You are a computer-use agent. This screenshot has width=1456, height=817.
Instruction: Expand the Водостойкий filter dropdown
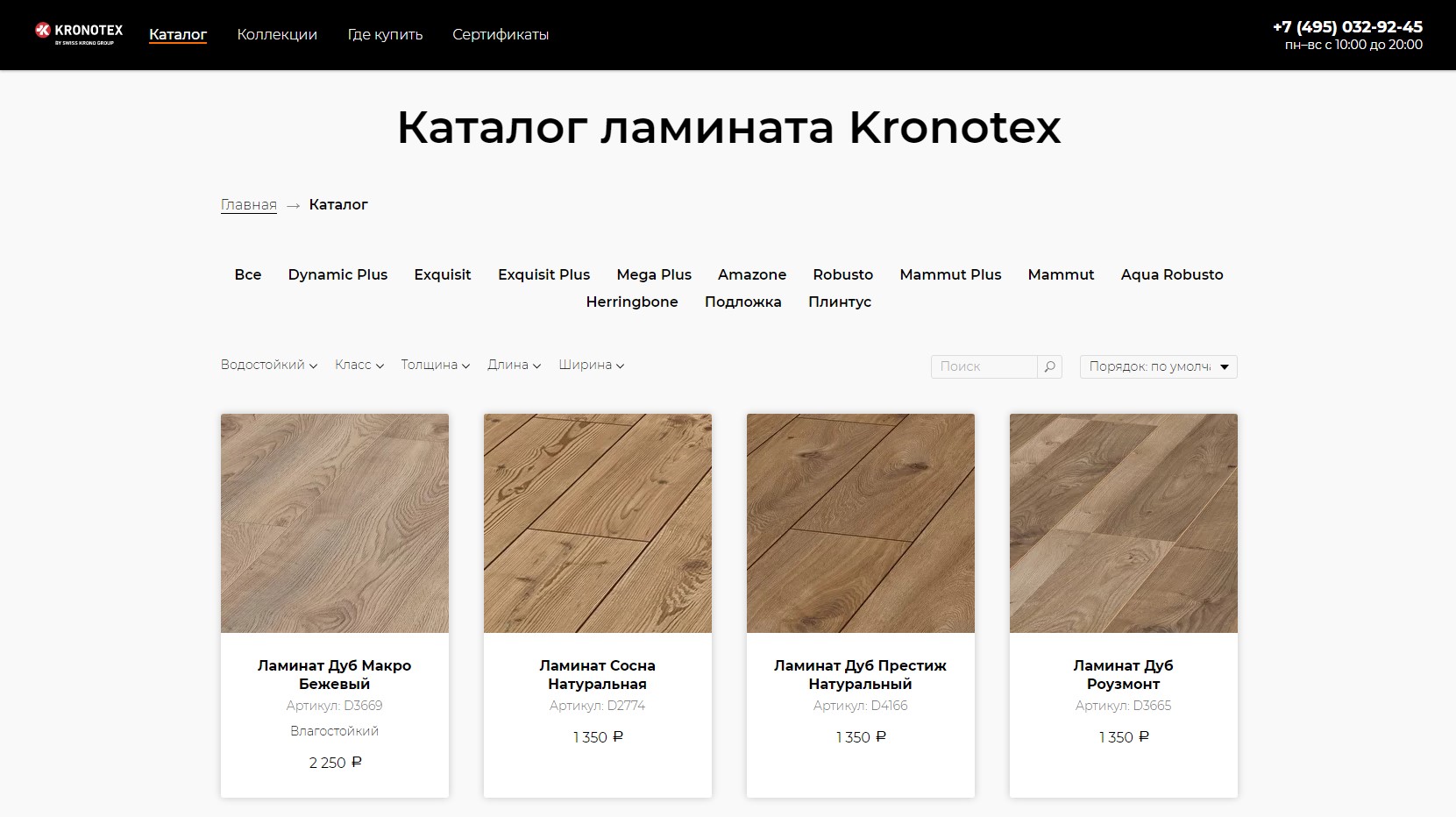tap(268, 366)
